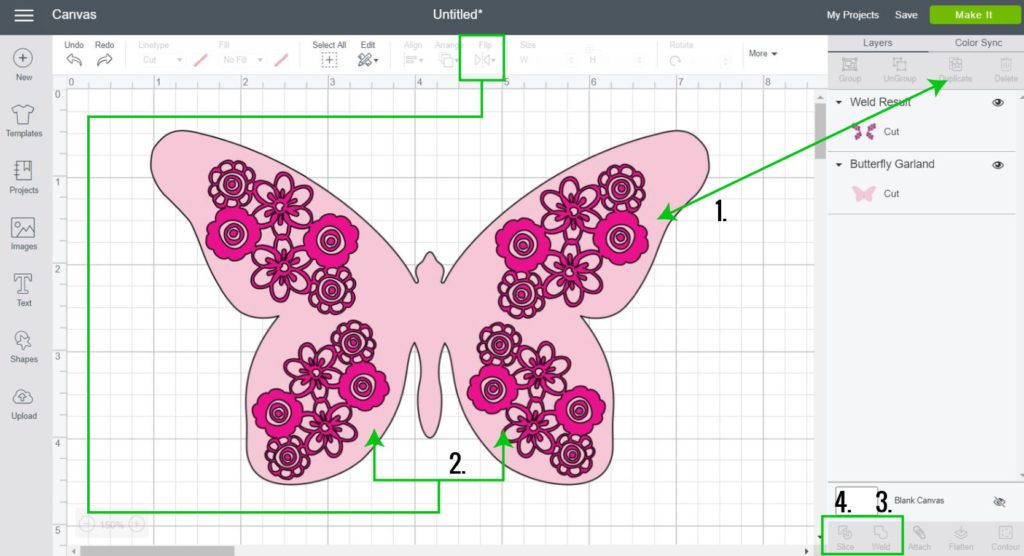Hide the Weld Result layer
This screenshot has width=1024, height=556.
(x=998, y=103)
